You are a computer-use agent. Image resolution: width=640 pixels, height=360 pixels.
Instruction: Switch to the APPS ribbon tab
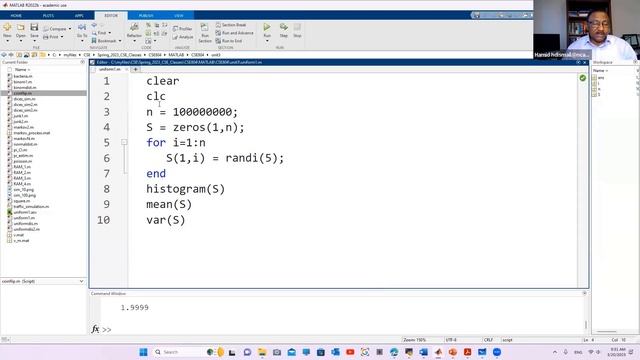pyautogui.click(x=79, y=16)
